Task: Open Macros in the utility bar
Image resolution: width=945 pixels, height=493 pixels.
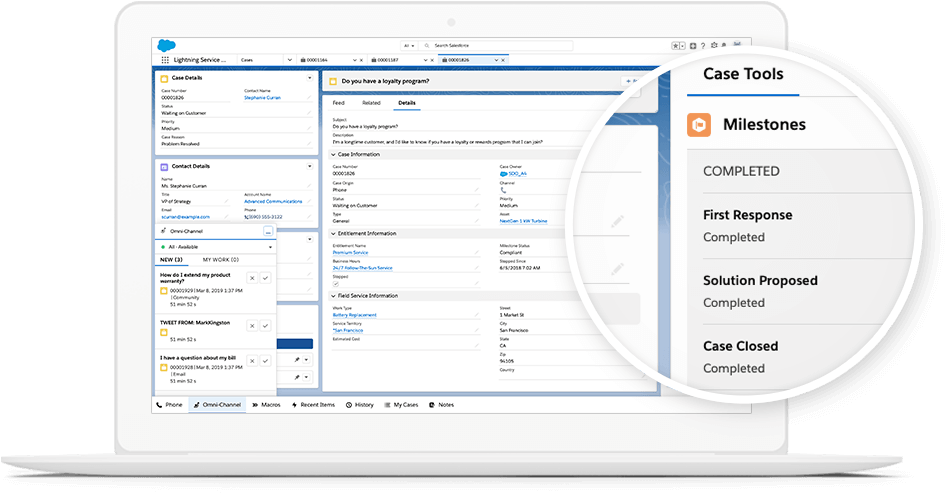Action: pos(267,405)
